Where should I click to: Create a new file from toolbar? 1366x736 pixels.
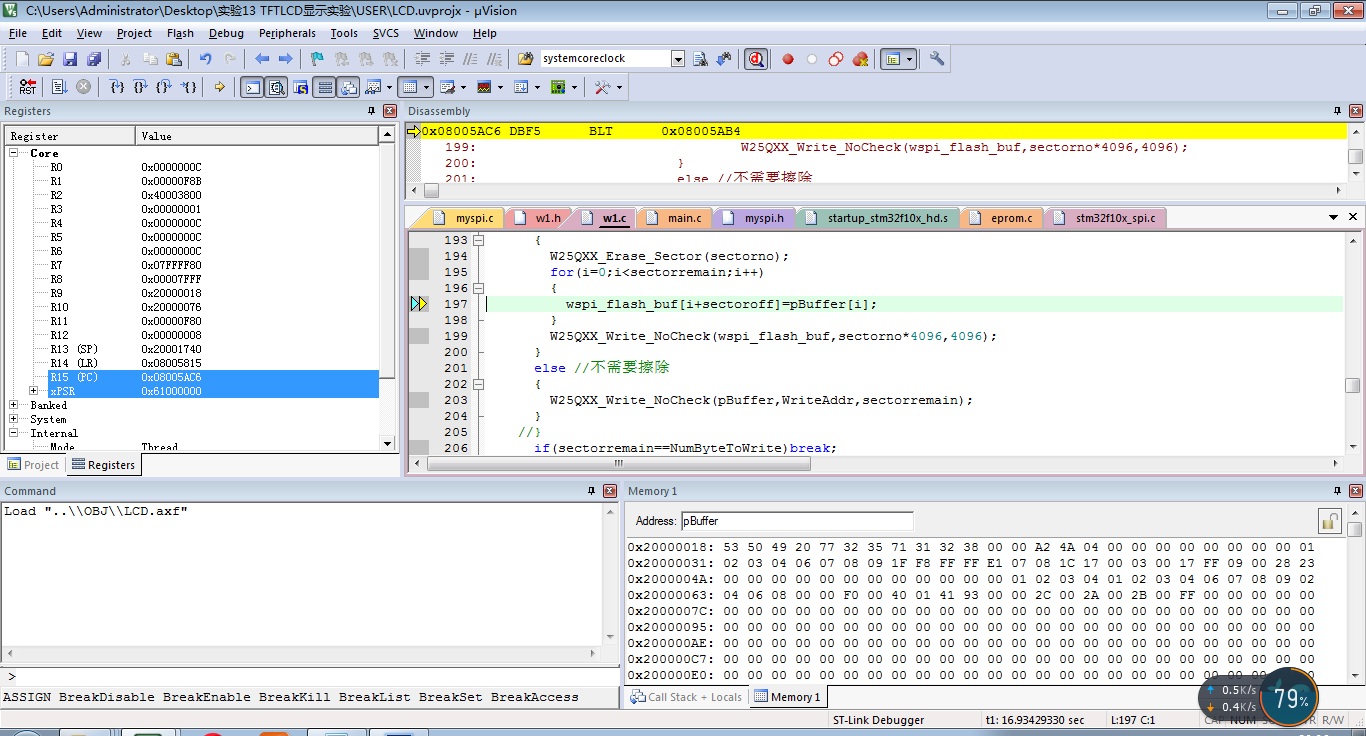pyautogui.click(x=22, y=59)
